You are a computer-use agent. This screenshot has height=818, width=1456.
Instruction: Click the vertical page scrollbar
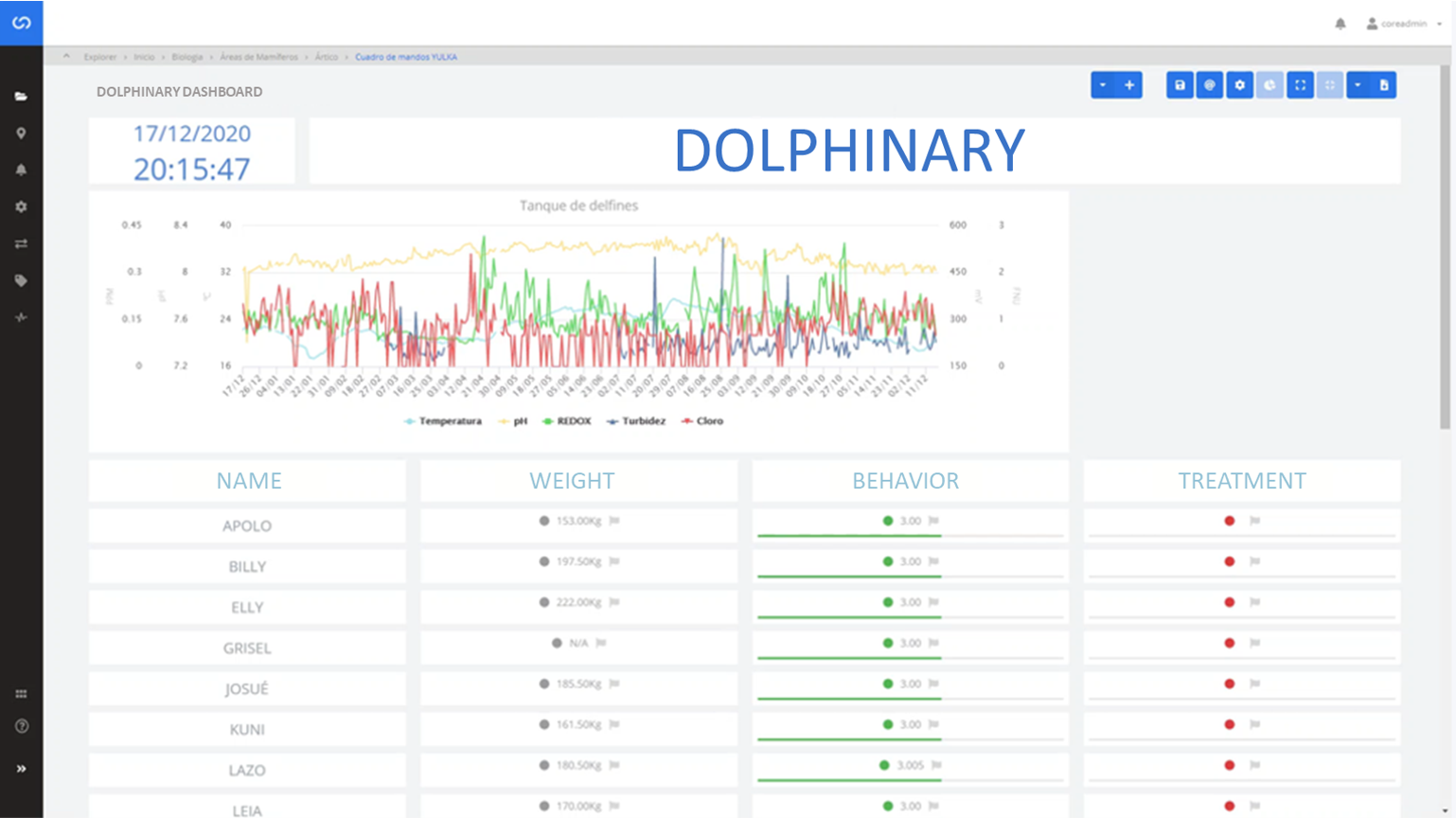click(x=1446, y=246)
